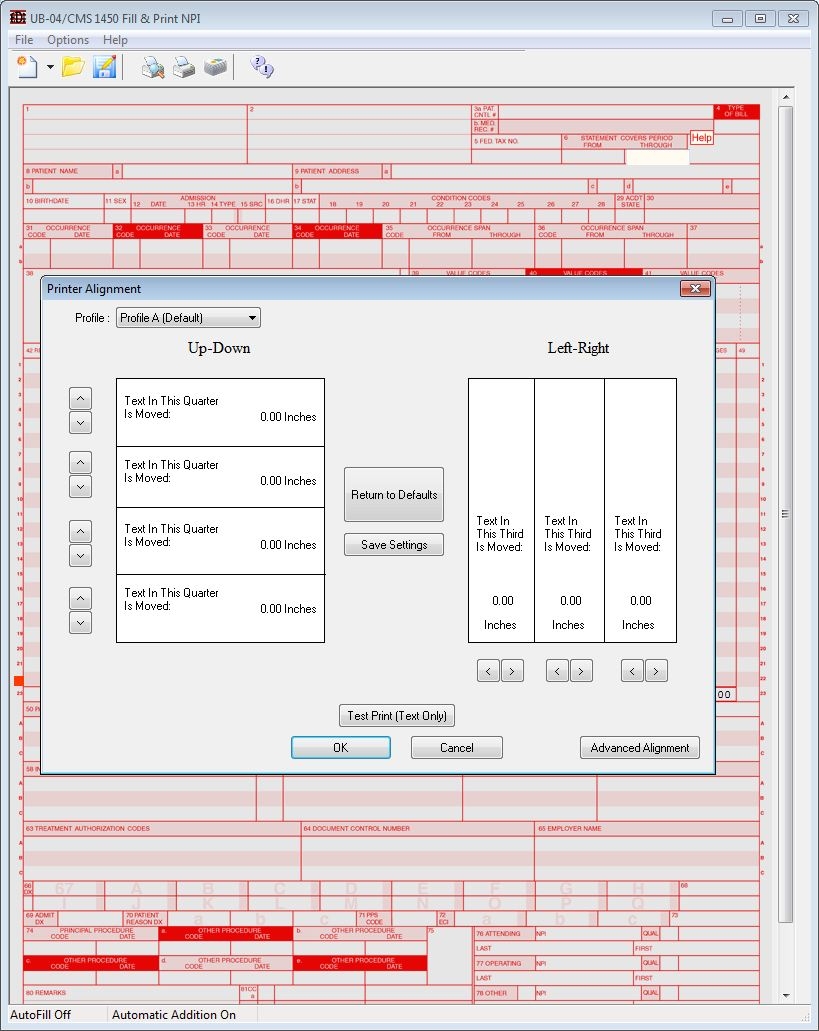Click the Print Preview toolbar icon

(152, 67)
